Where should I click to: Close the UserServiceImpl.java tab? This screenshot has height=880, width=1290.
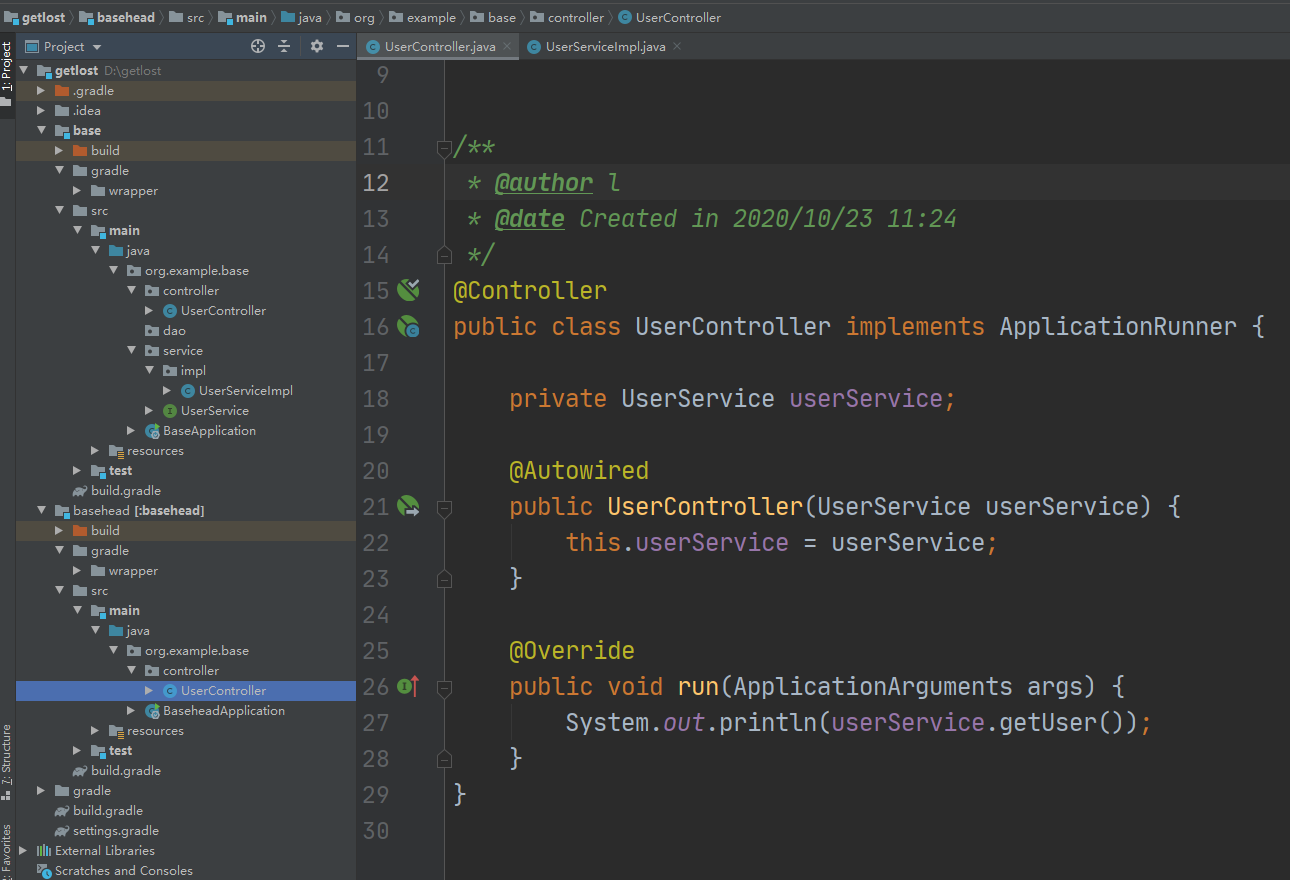coord(677,46)
